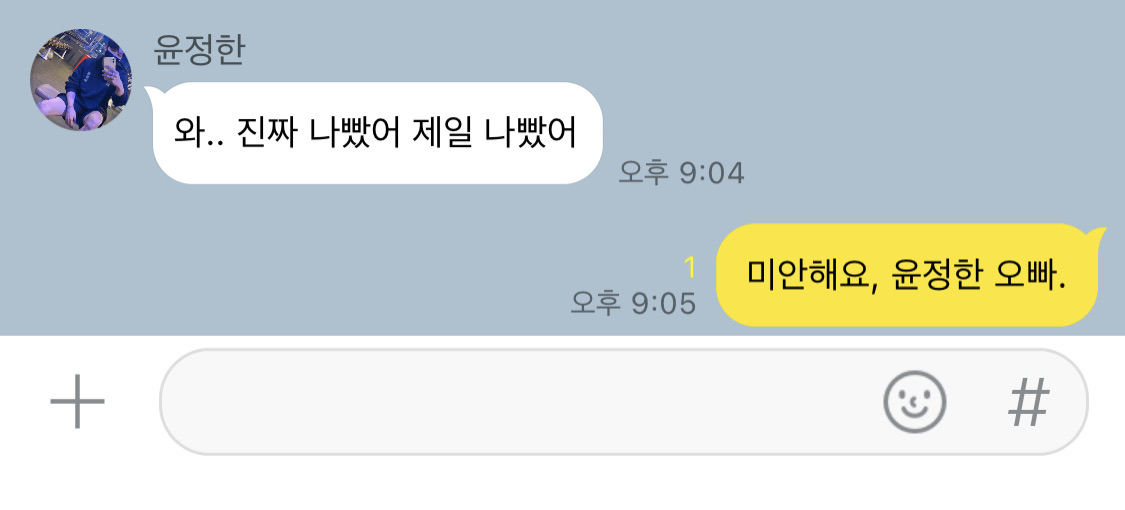Open profile from the circular avatar

click(x=81, y=80)
